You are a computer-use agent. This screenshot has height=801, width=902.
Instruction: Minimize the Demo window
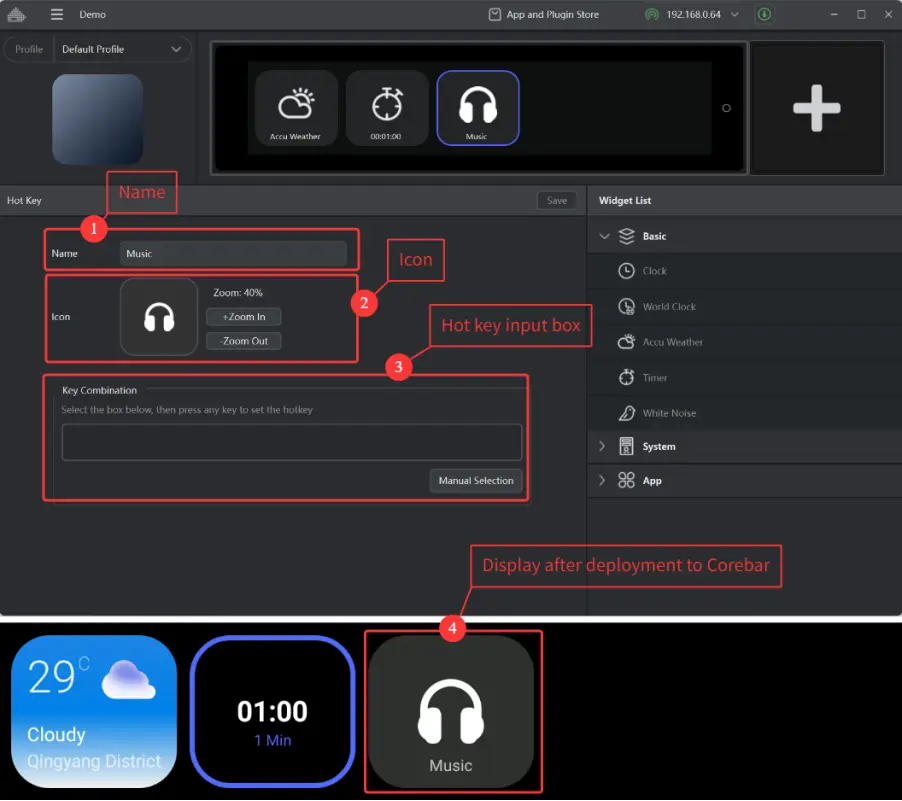tap(834, 14)
